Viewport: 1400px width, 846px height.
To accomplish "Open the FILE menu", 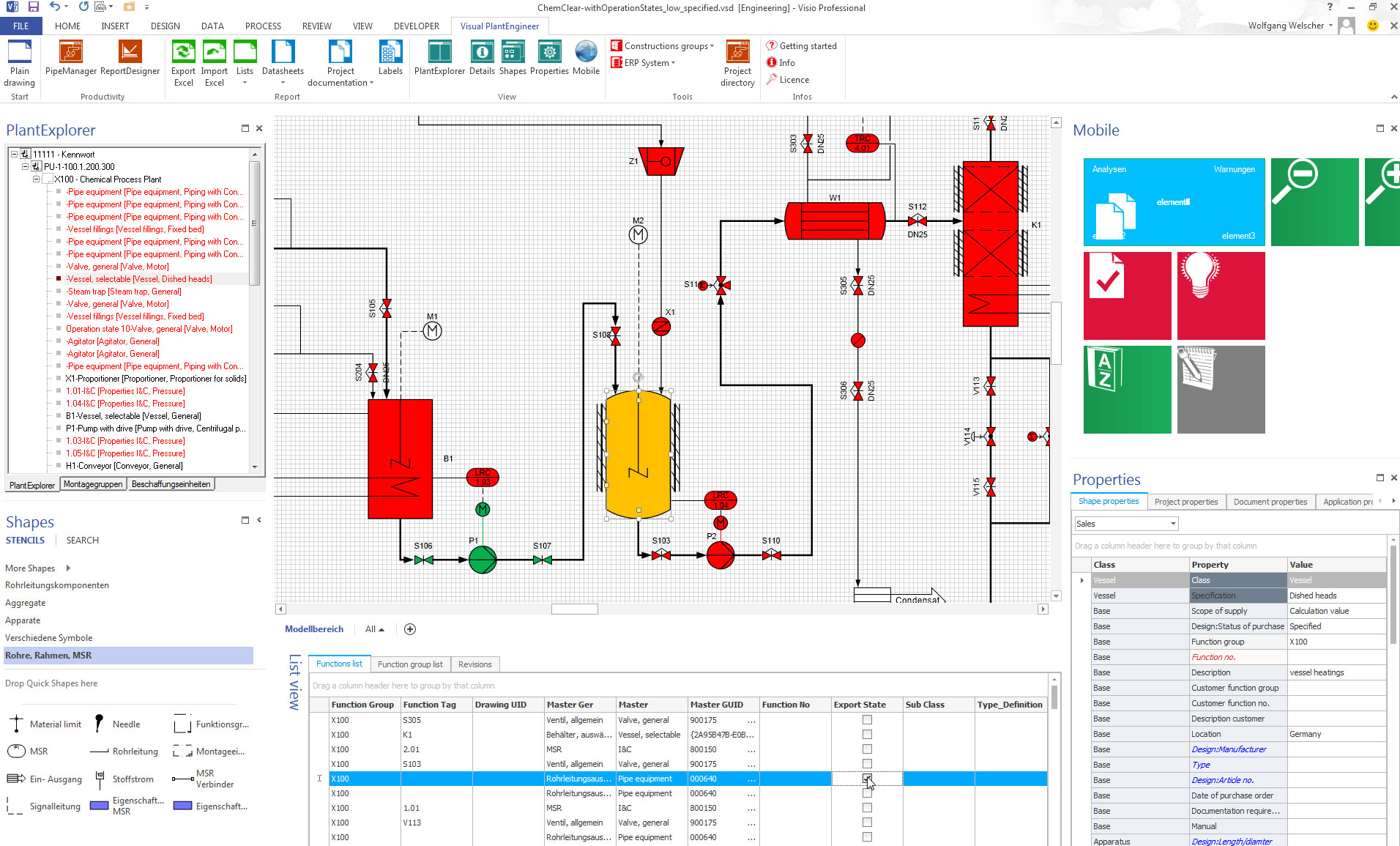I will (21, 26).
